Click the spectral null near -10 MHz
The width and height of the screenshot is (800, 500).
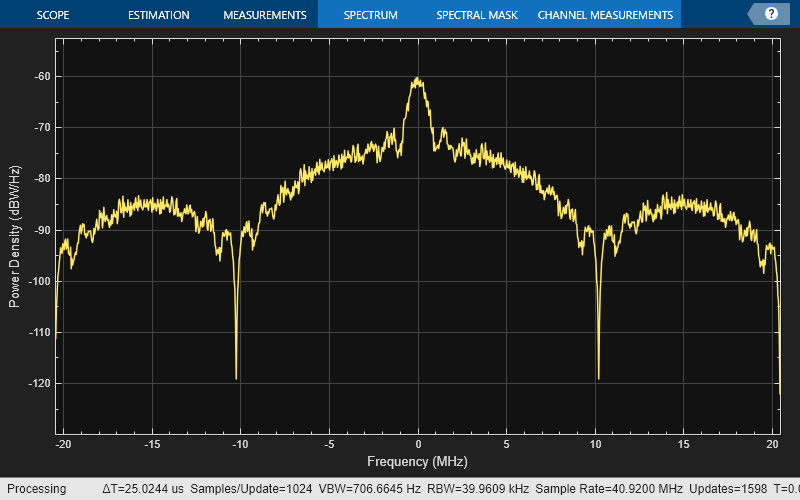pyautogui.click(x=236, y=375)
